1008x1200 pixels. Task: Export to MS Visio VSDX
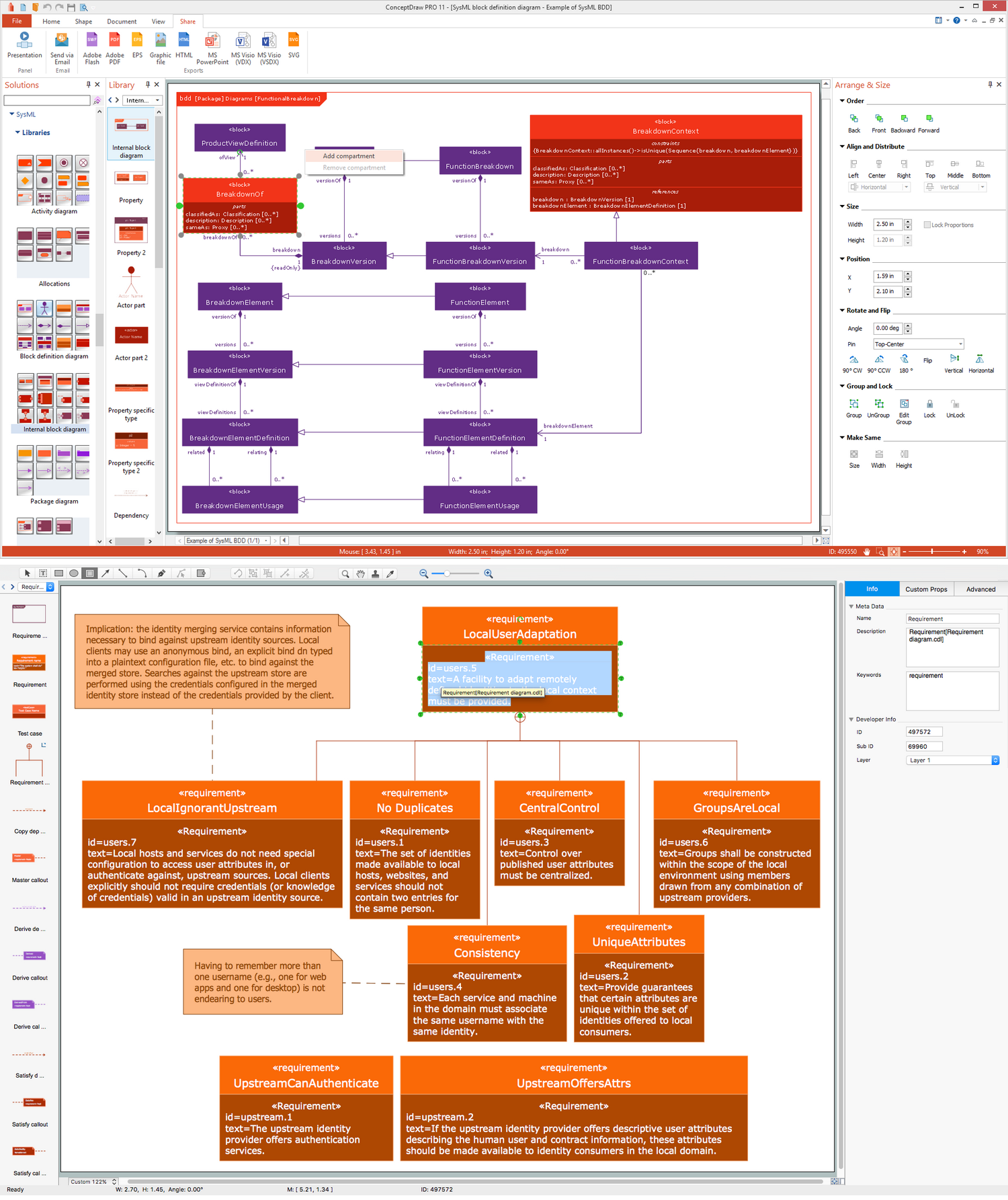pos(269,48)
